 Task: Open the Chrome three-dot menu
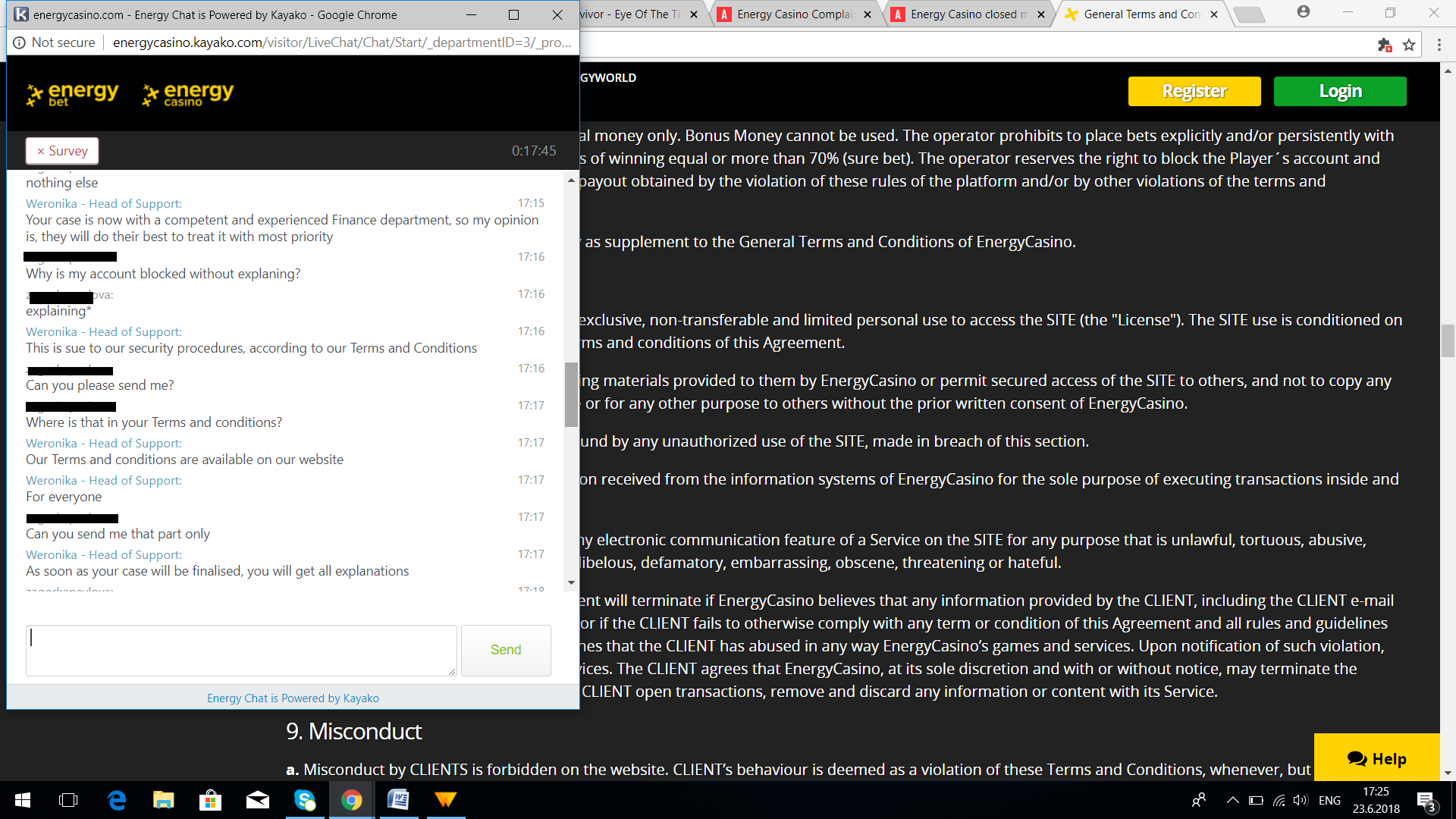coord(1439,45)
